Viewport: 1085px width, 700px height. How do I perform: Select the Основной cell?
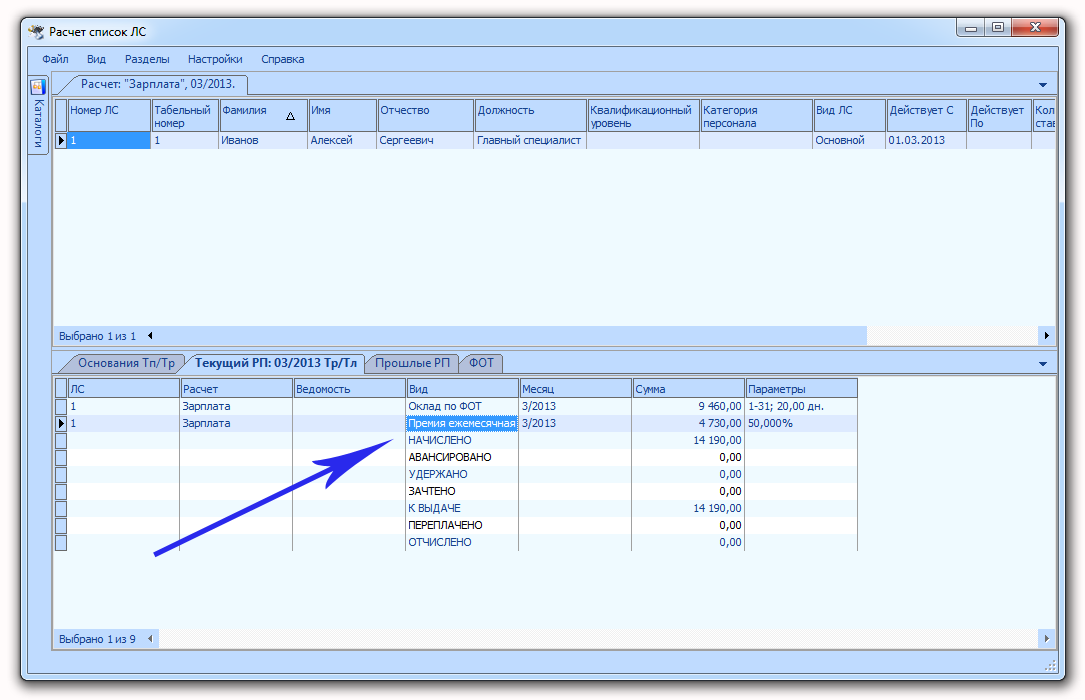coord(850,140)
